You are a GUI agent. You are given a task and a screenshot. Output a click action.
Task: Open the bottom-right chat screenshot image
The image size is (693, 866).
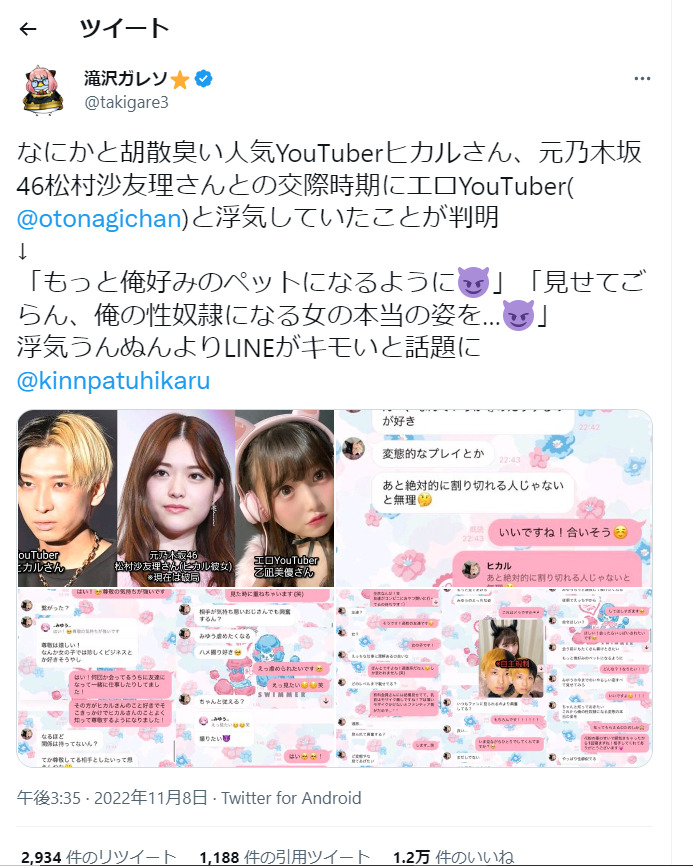(x=494, y=677)
